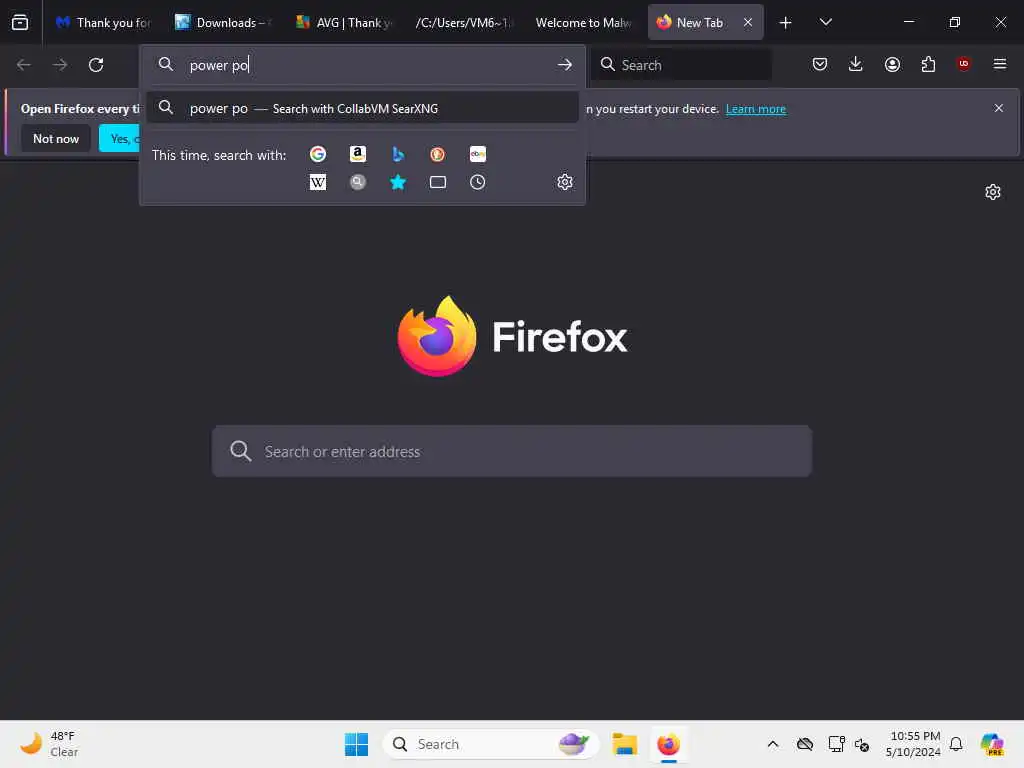Open Firefox View
This screenshot has height=768, width=1024.
(x=20, y=22)
